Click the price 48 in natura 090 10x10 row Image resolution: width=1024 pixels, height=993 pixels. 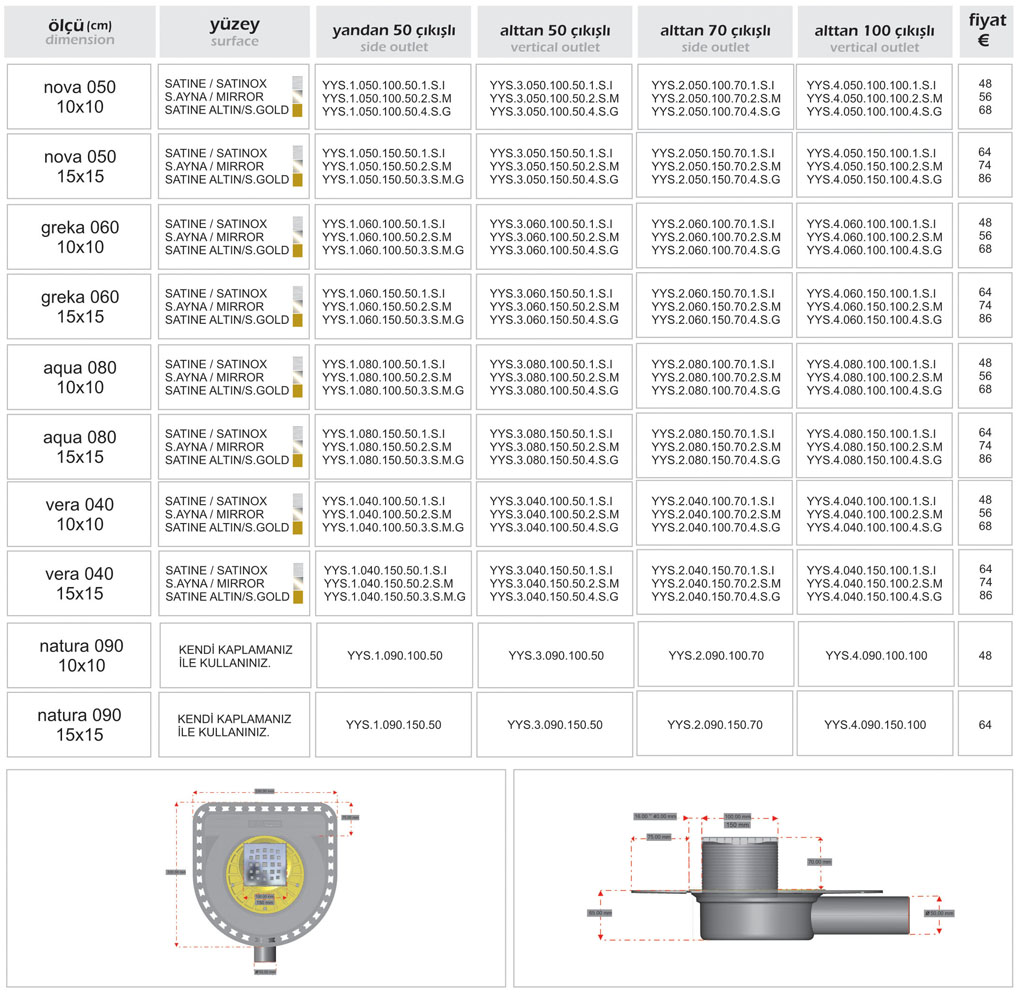(x=985, y=656)
